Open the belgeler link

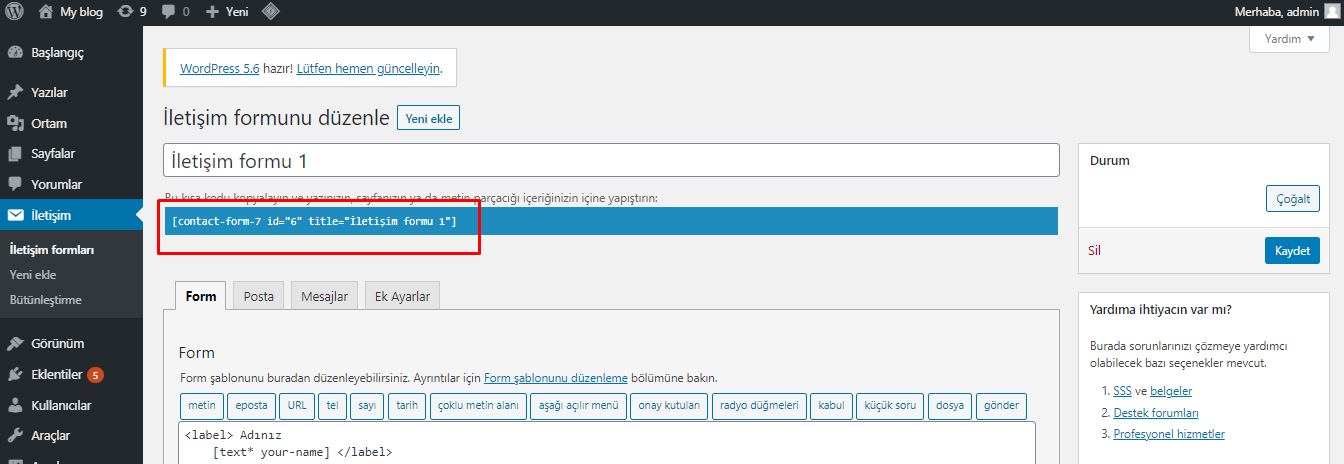tap(1171, 391)
